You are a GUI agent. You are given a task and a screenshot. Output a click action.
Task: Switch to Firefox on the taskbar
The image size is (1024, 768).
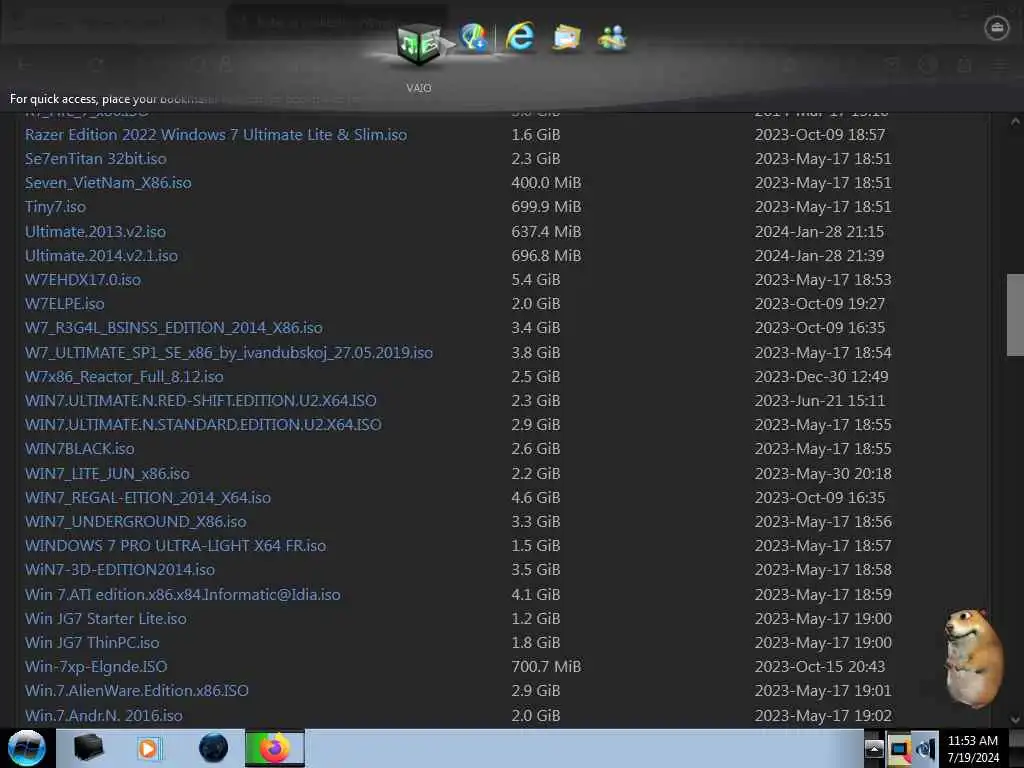tap(275, 748)
